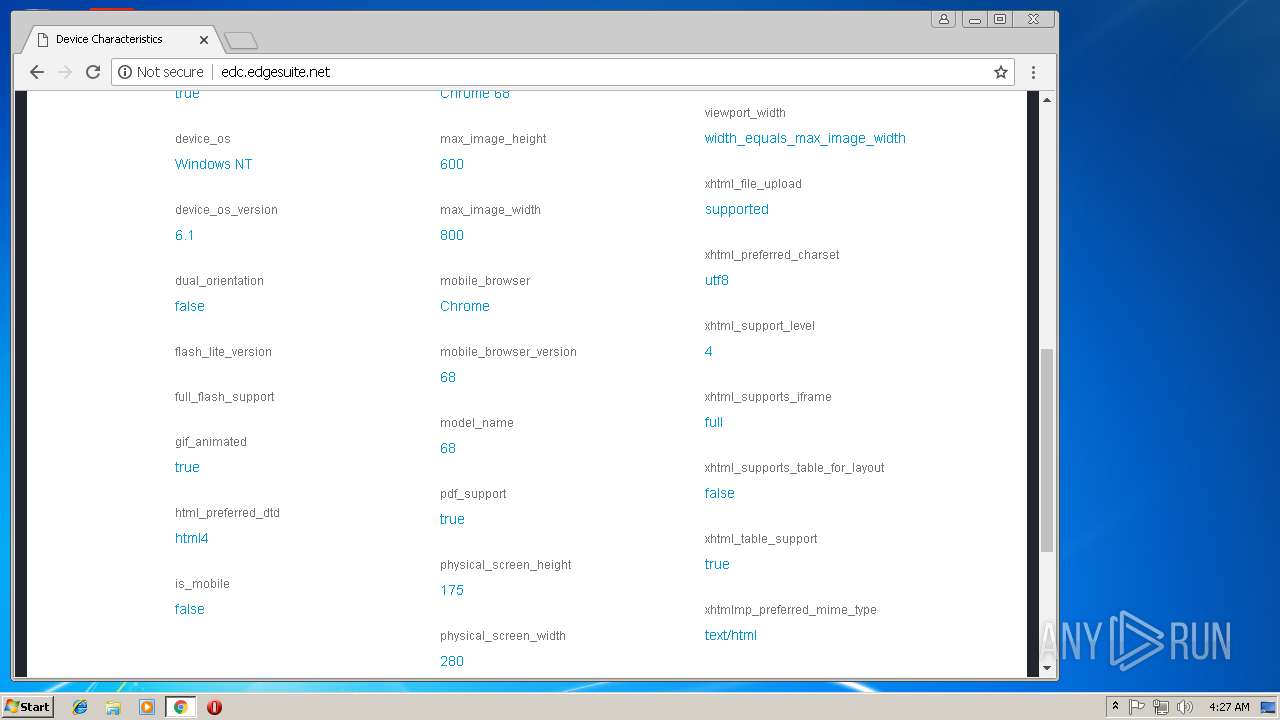
Task: Close the Device Characteristics tab
Action: (x=204, y=40)
